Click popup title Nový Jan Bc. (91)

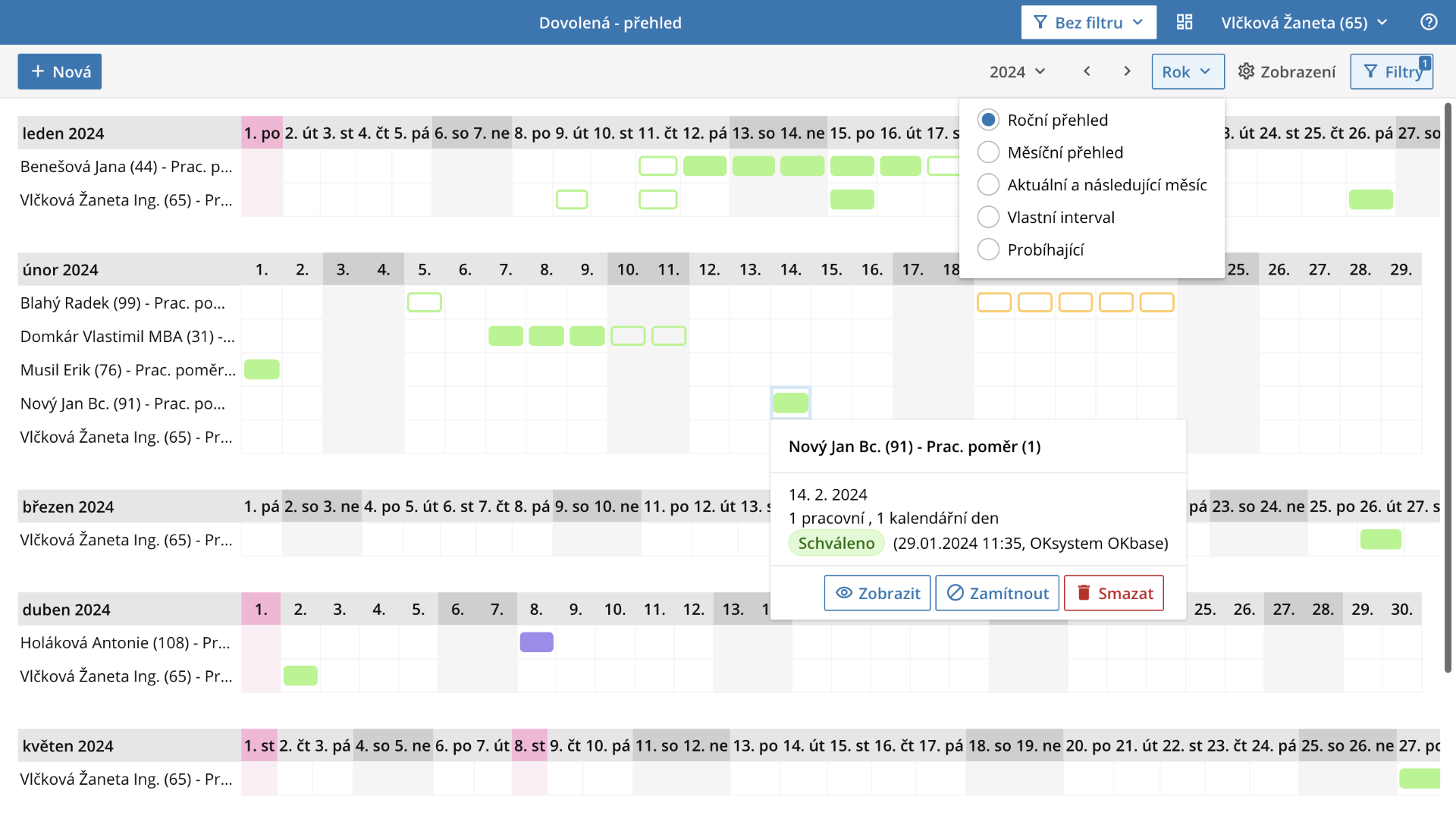coord(915,447)
